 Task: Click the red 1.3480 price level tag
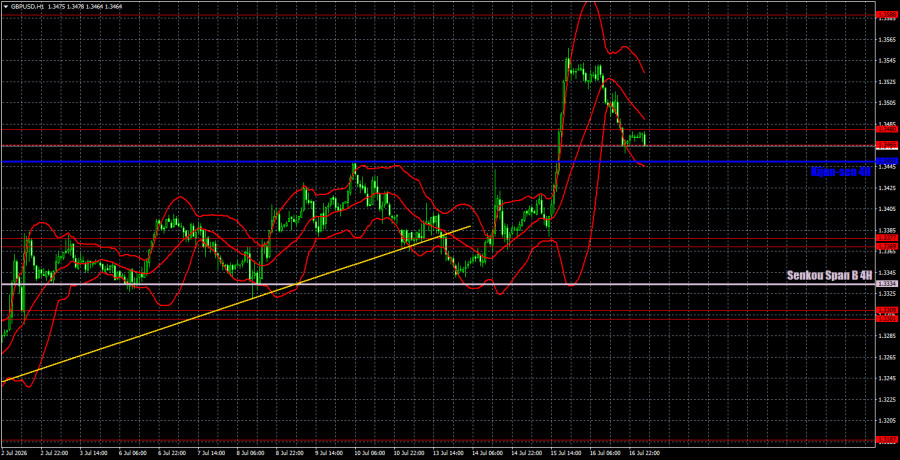point(885,129)
